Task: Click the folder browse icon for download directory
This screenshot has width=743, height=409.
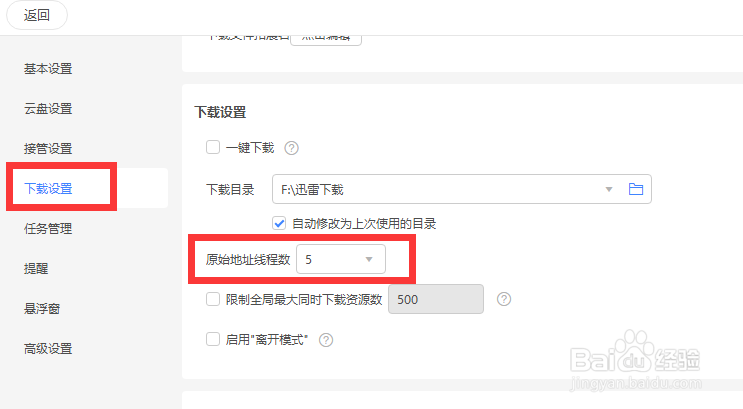Action: pos(634,189)
